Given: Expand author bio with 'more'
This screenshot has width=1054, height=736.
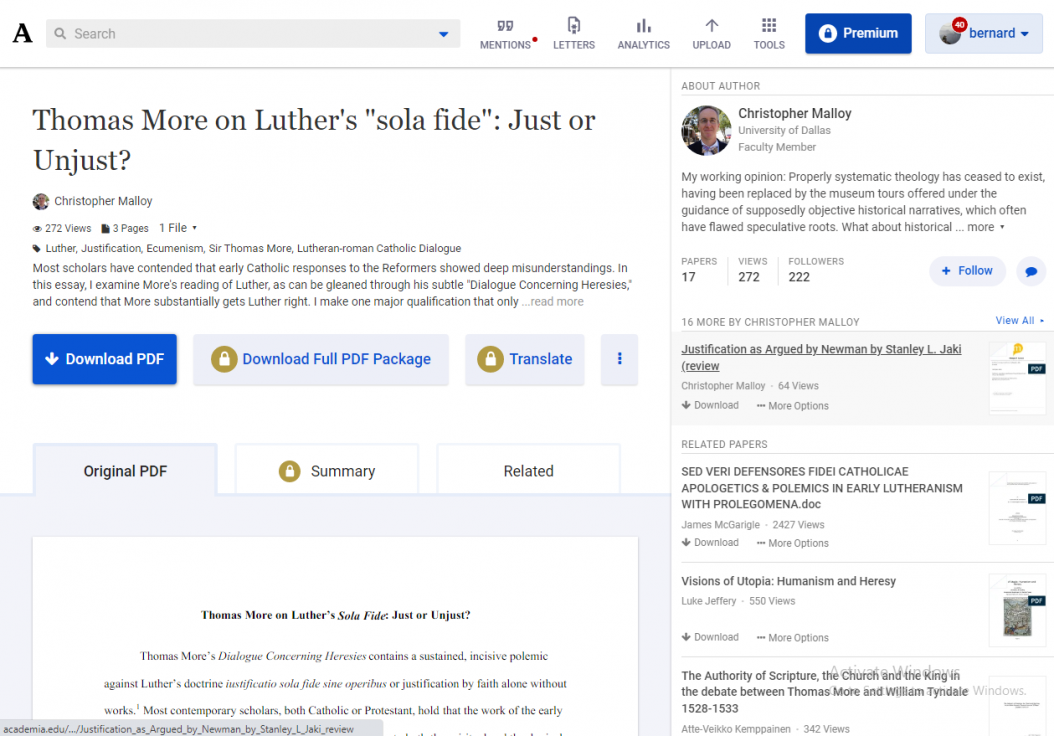Looking at the screenshot, I should click(985, 227).
